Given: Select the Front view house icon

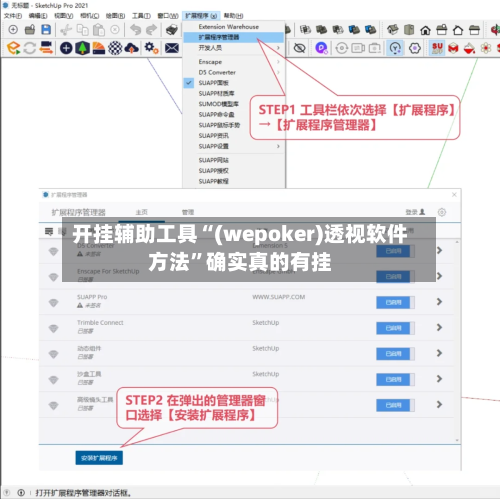Looking at the screenshot, I should click(425, 30).
